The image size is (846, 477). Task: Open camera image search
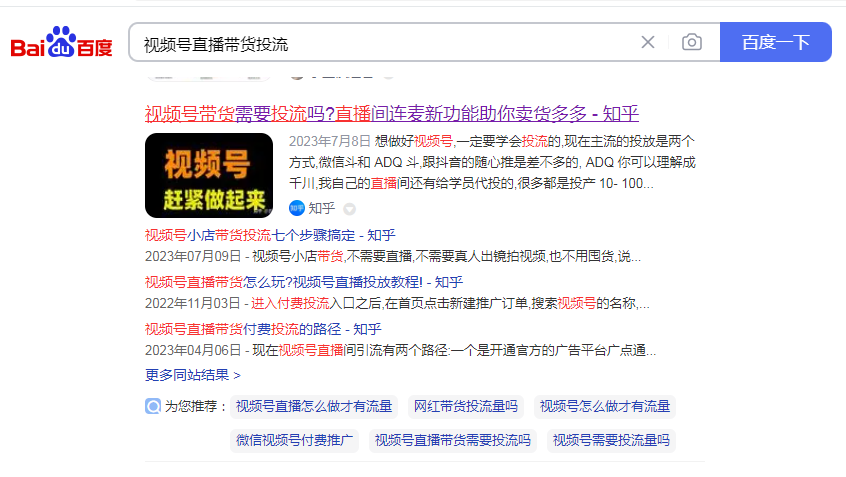692,42
